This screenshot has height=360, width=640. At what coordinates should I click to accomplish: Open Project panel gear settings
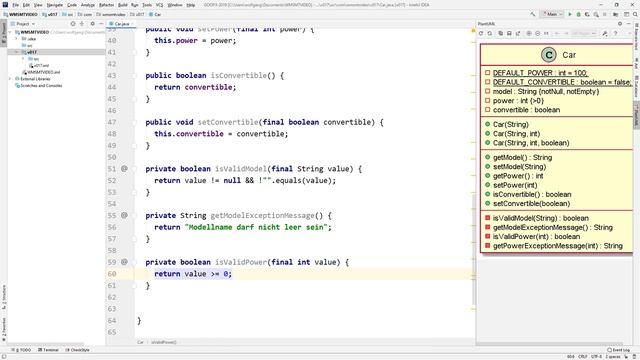point(93,24)
